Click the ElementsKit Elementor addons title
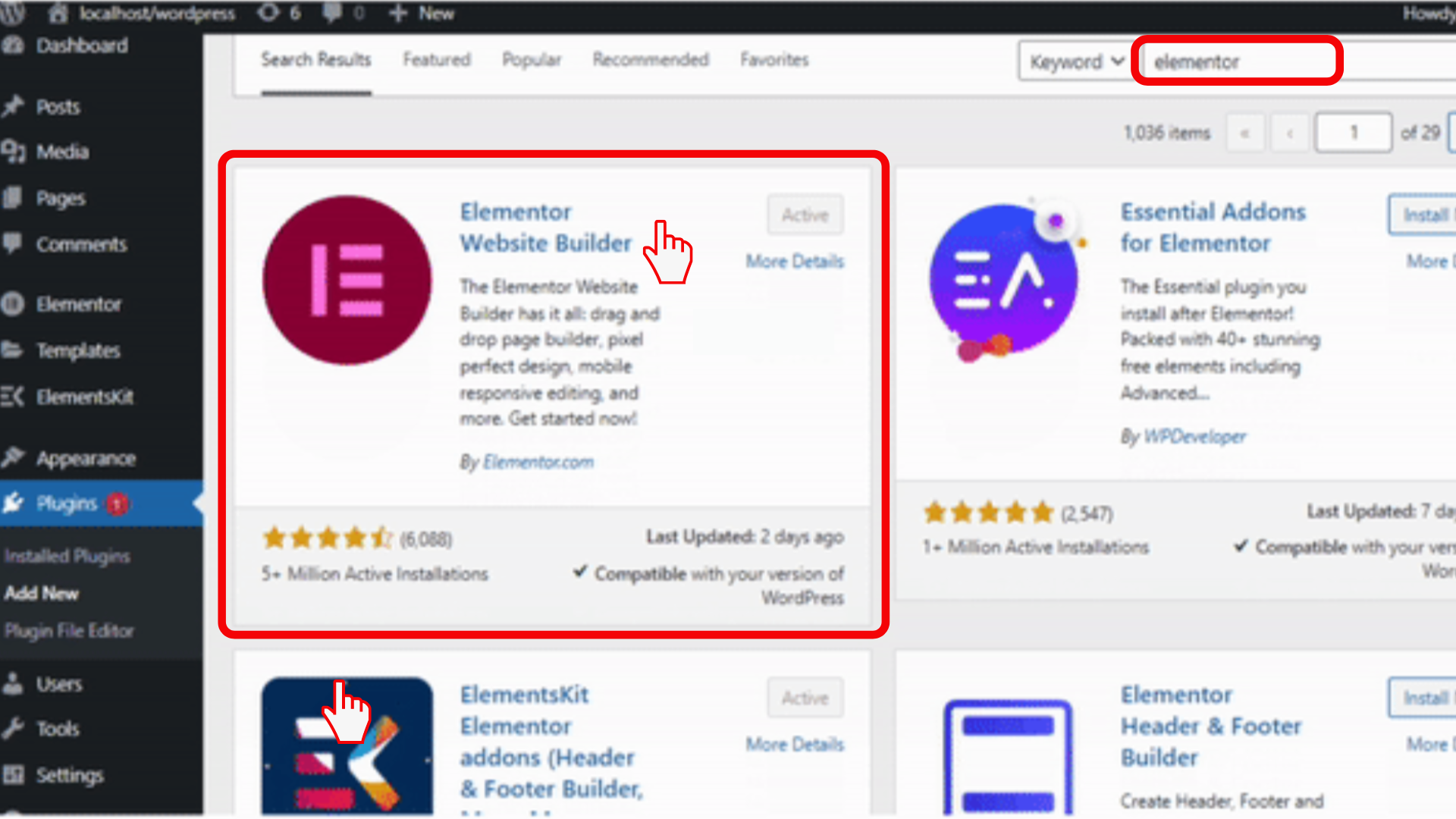This screenshot has width=1456, height=819. [x=552, y=742]
